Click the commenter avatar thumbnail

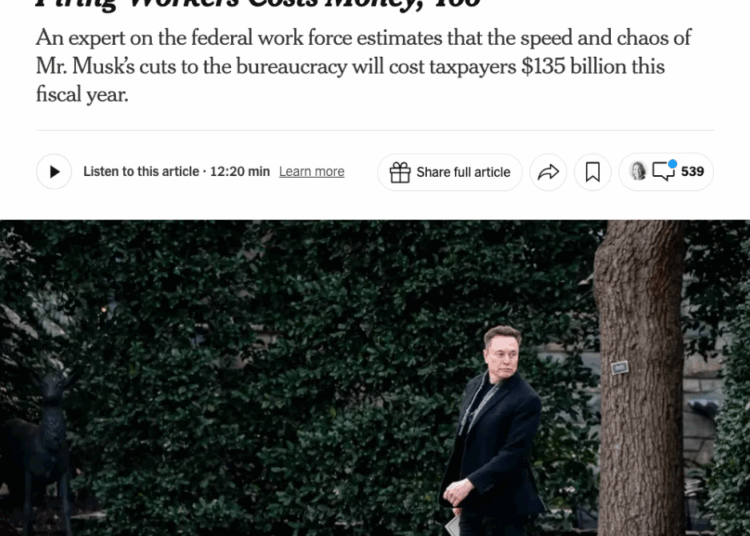(x=638, y=171)
